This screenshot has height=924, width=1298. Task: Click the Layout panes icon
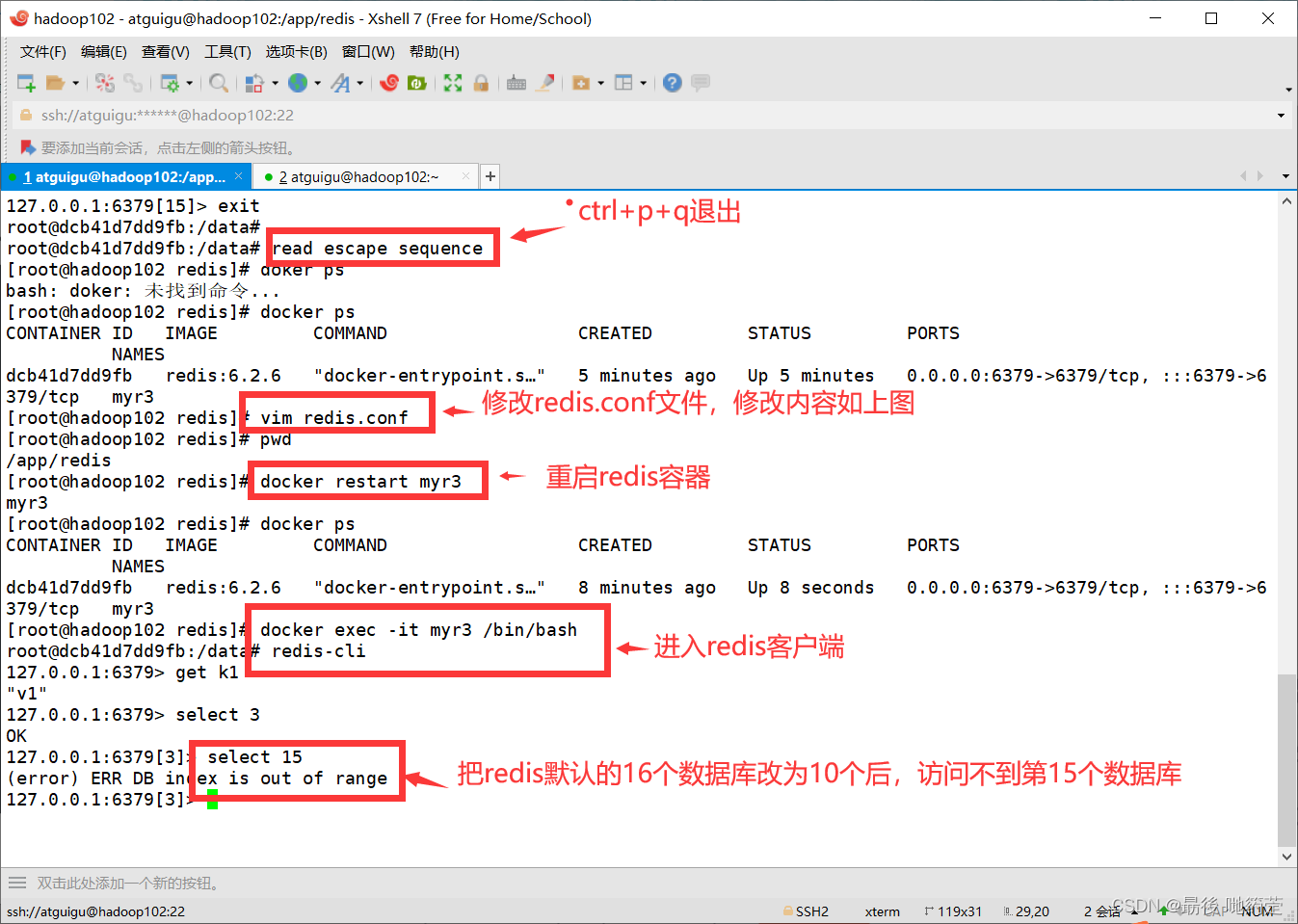(x=623, y=84)
